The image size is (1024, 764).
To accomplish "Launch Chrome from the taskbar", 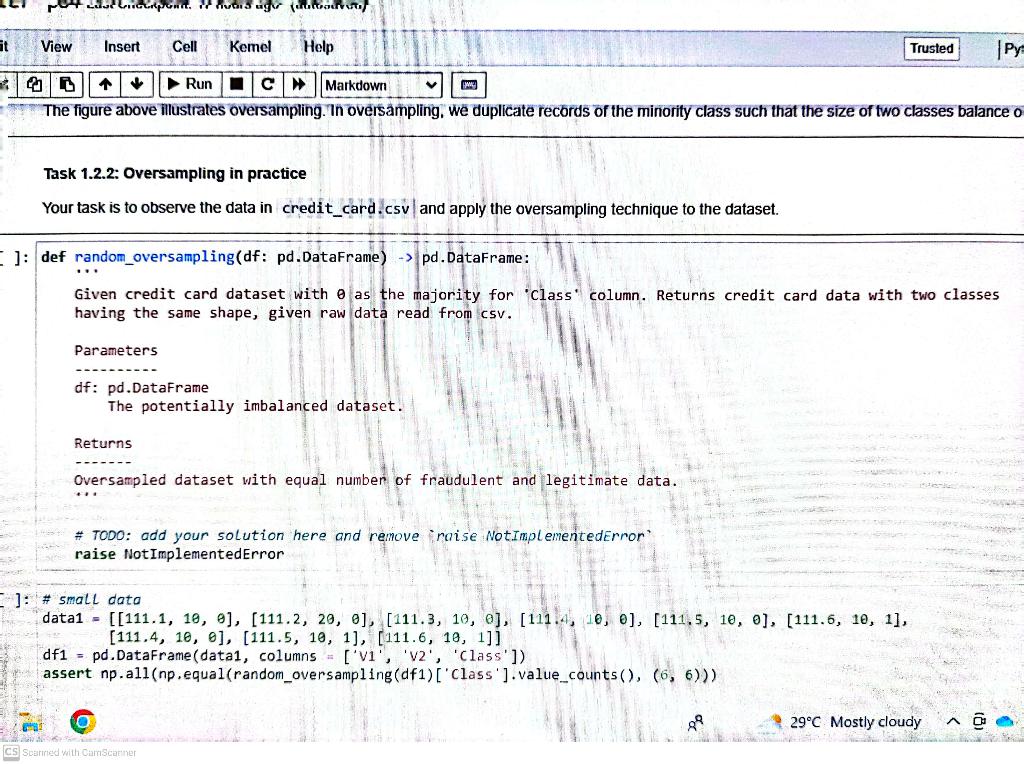I will 83,720.
